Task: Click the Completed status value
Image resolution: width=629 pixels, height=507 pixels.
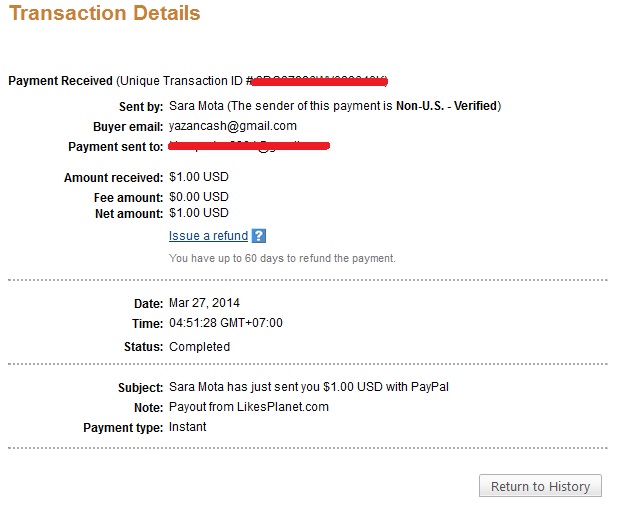Action: pyautogui.click(x=200, y=347)
